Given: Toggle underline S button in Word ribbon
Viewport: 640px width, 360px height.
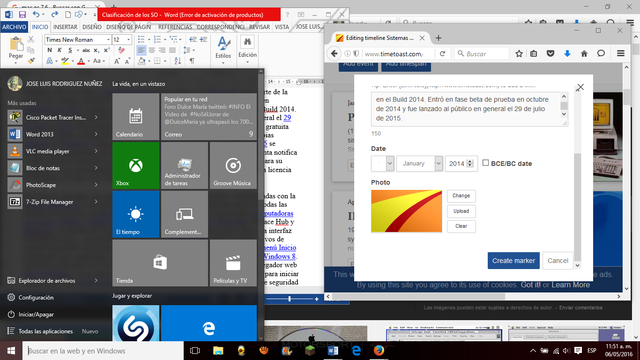Looking at the screenshot, I should pyautogui.click(x=70, y=50).
